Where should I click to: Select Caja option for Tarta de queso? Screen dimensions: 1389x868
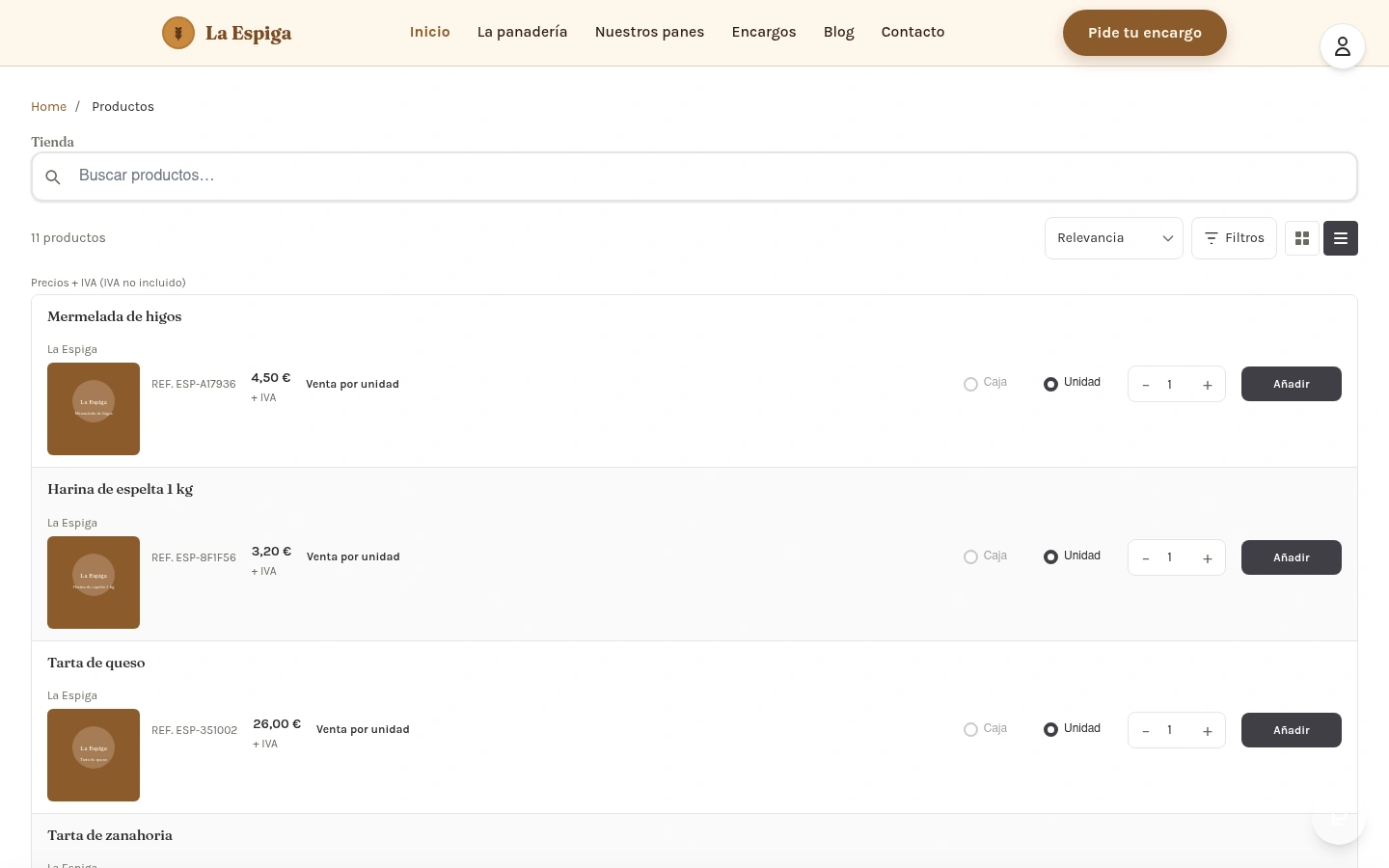click(970, 729)
